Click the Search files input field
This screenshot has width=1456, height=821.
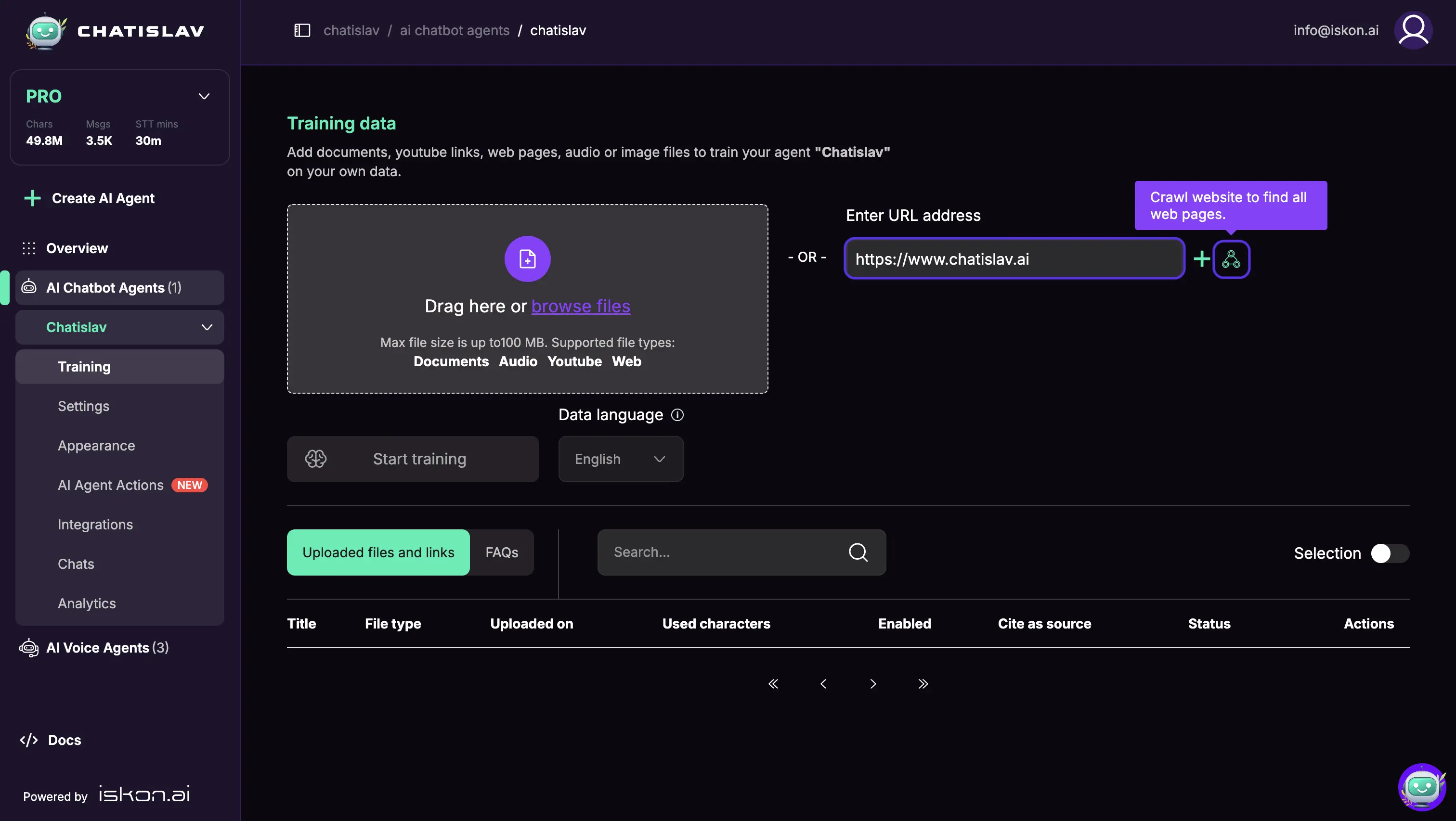741,552
